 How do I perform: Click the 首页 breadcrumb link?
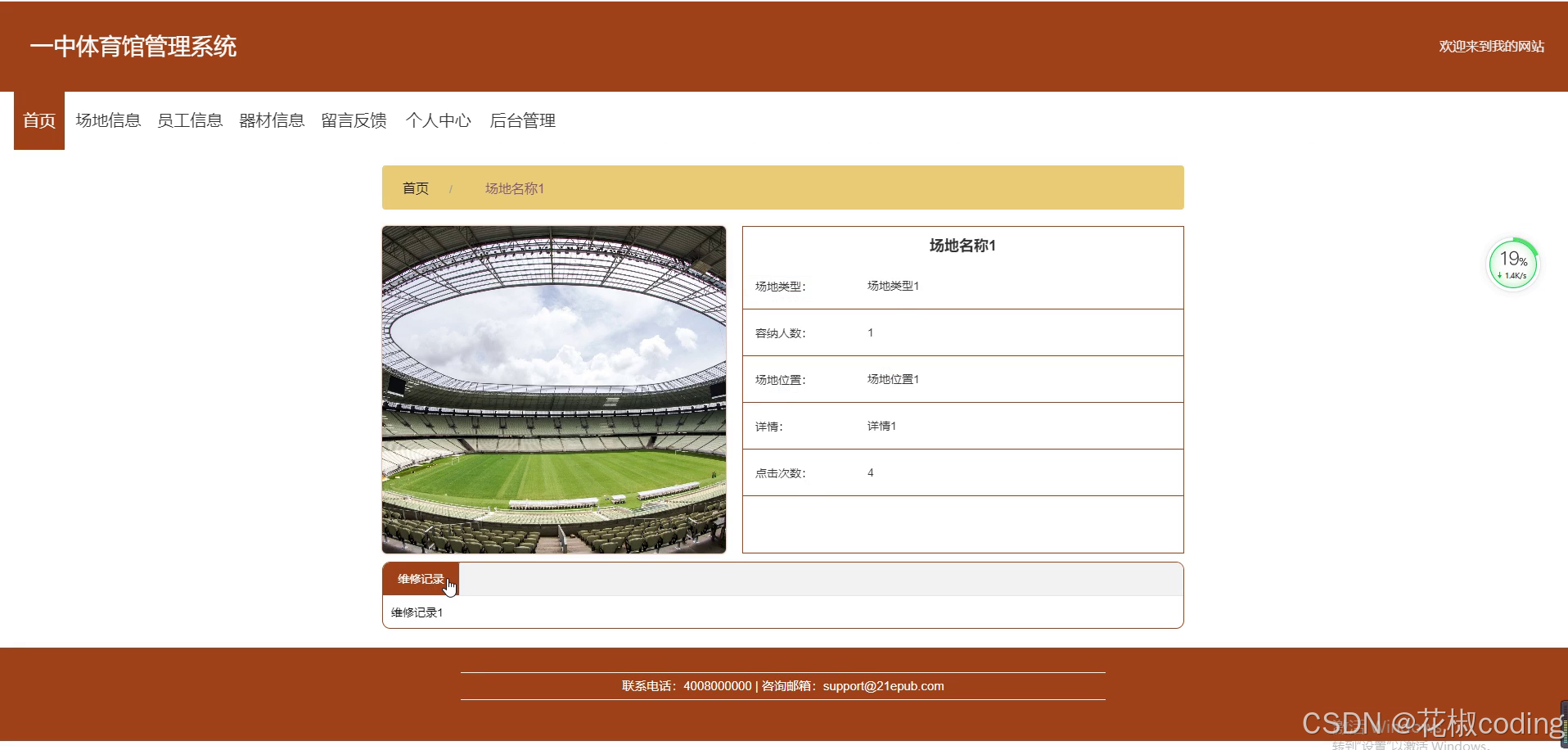pos(416,188)
